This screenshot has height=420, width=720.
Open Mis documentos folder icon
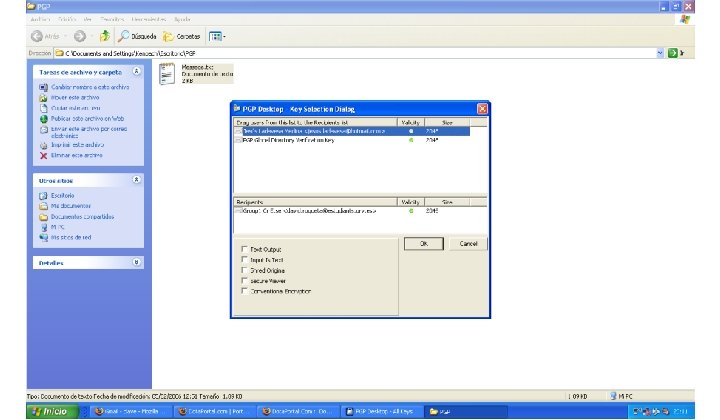point(44,206)
